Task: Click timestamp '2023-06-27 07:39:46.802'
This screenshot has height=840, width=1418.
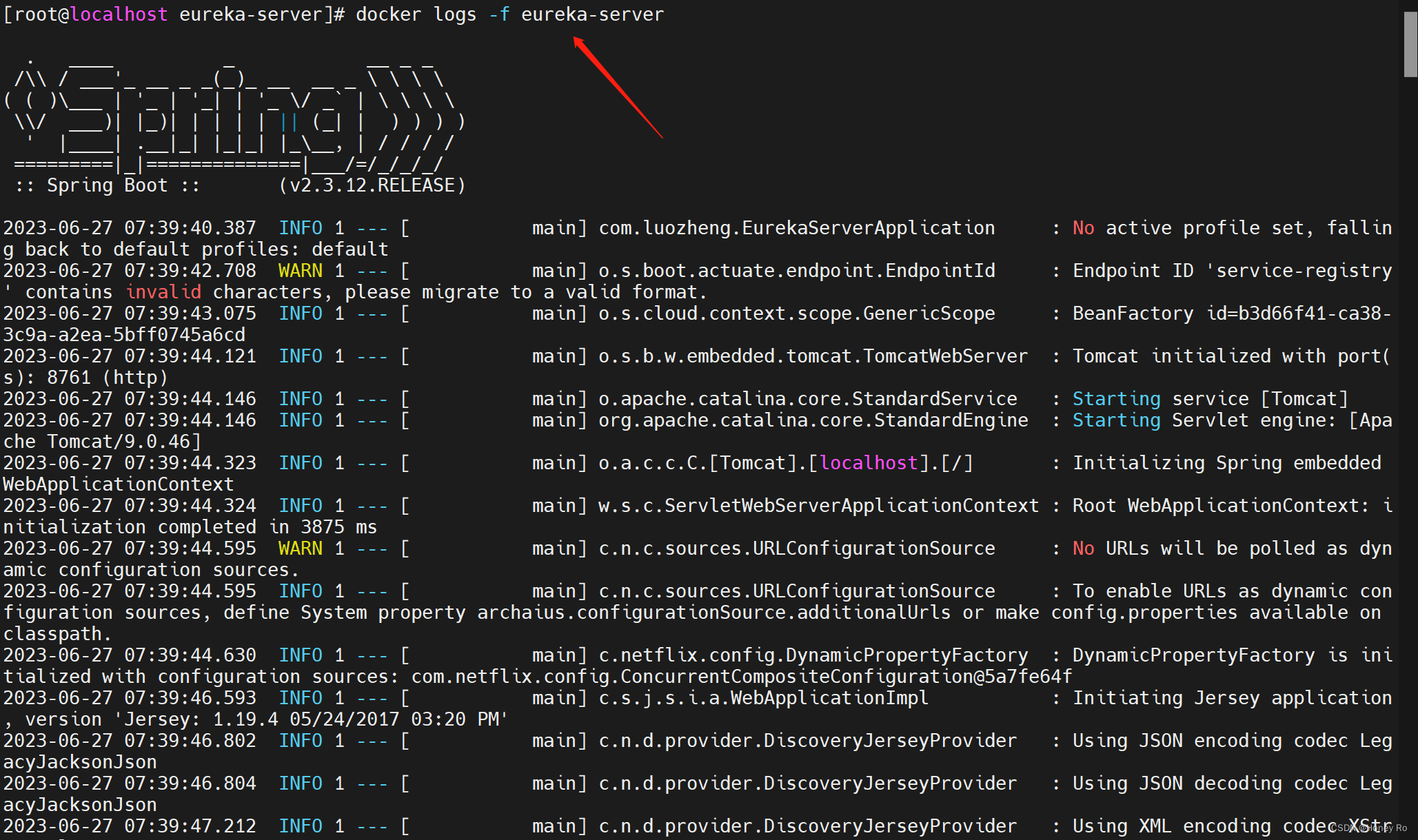Action: [x=130, y=741]
